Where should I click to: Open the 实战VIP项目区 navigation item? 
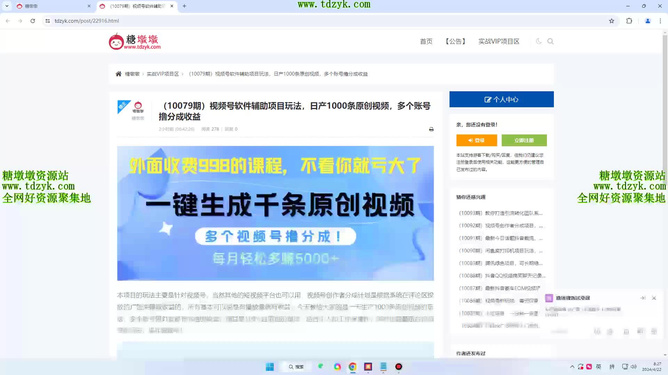click(x=499, y=41)
